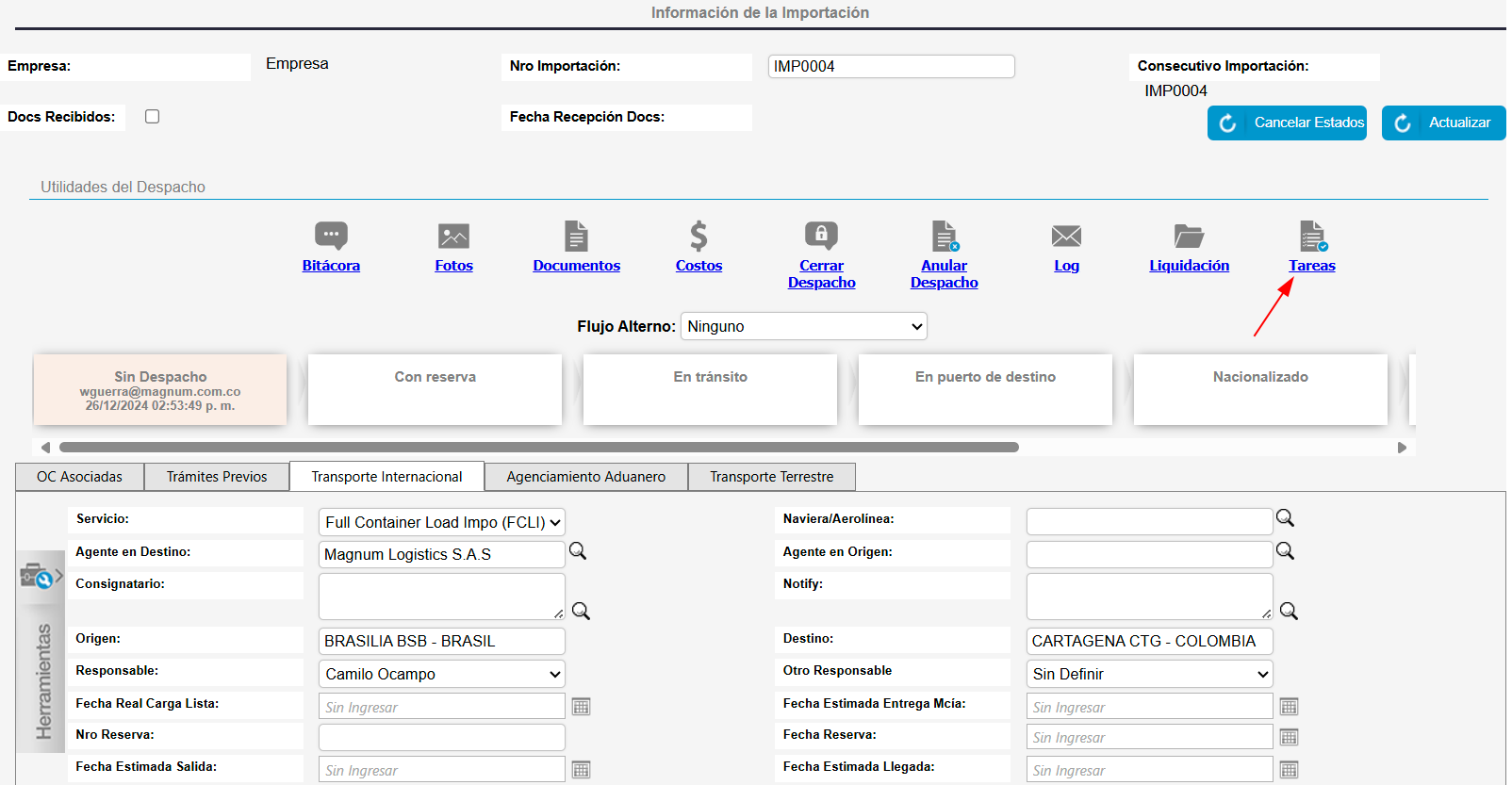
Task: Toggle the Docs Recibidos checkbox
Action: (x=153, y=117)
